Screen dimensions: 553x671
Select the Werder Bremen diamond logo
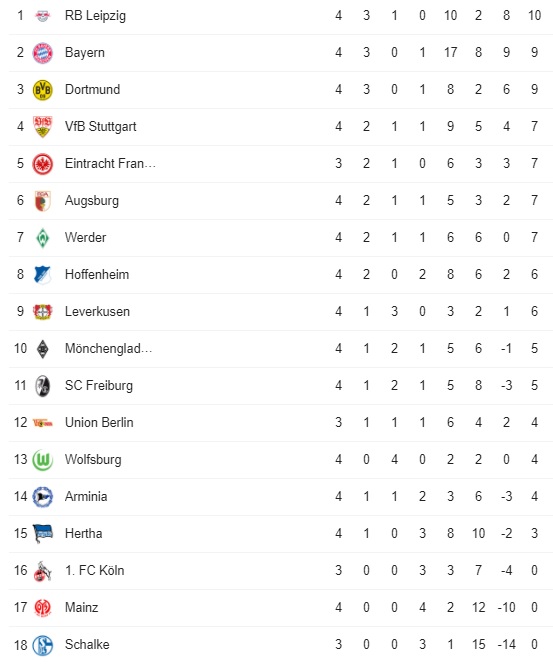click(x=42, y=238)
